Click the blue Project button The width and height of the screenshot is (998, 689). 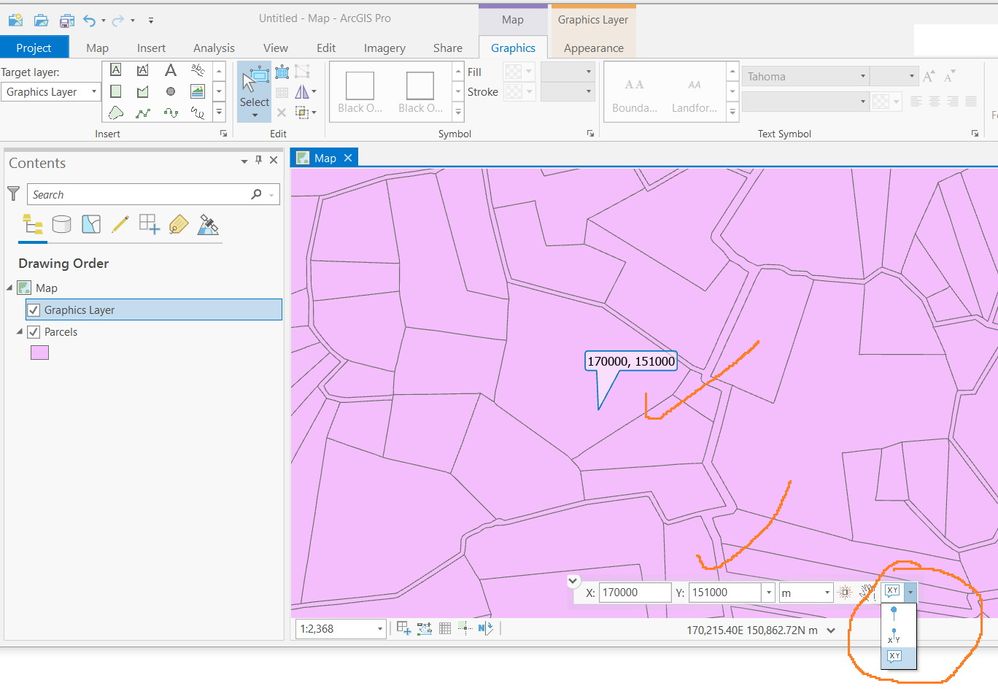coord(34,48)
